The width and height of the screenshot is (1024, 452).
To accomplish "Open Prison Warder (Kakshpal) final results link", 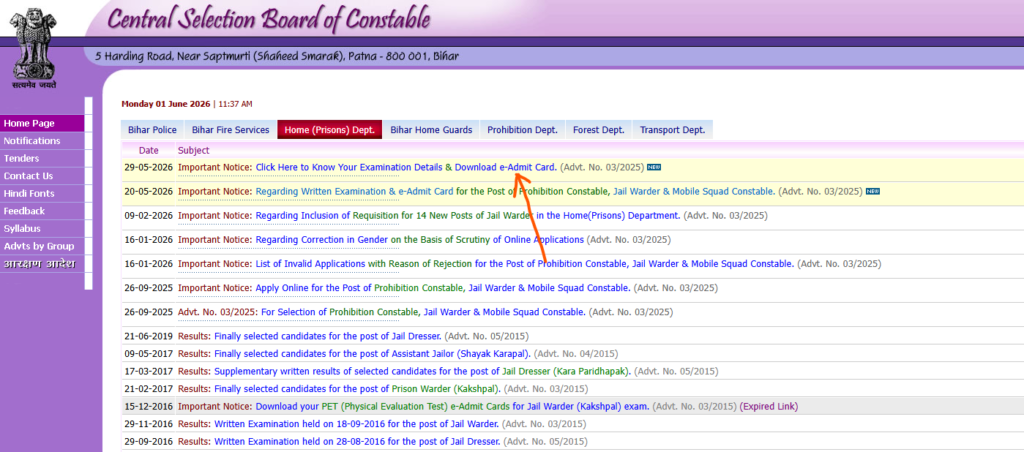I will [x=357, y=389].
